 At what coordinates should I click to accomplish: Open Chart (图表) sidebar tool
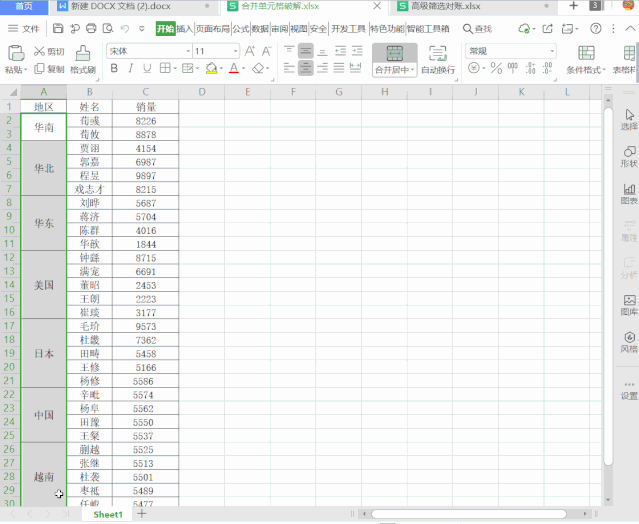click(629, 194)
